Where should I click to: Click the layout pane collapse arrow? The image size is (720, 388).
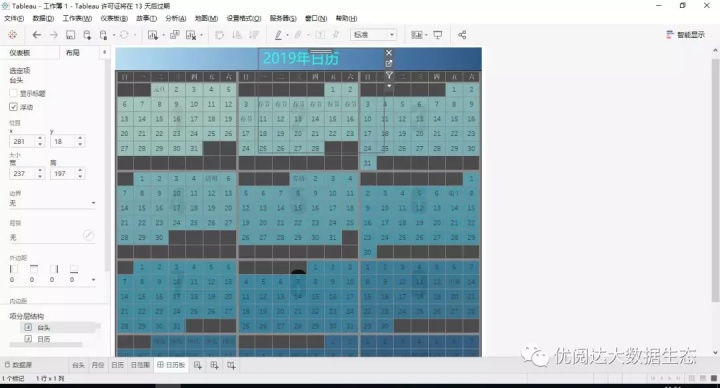105,52
